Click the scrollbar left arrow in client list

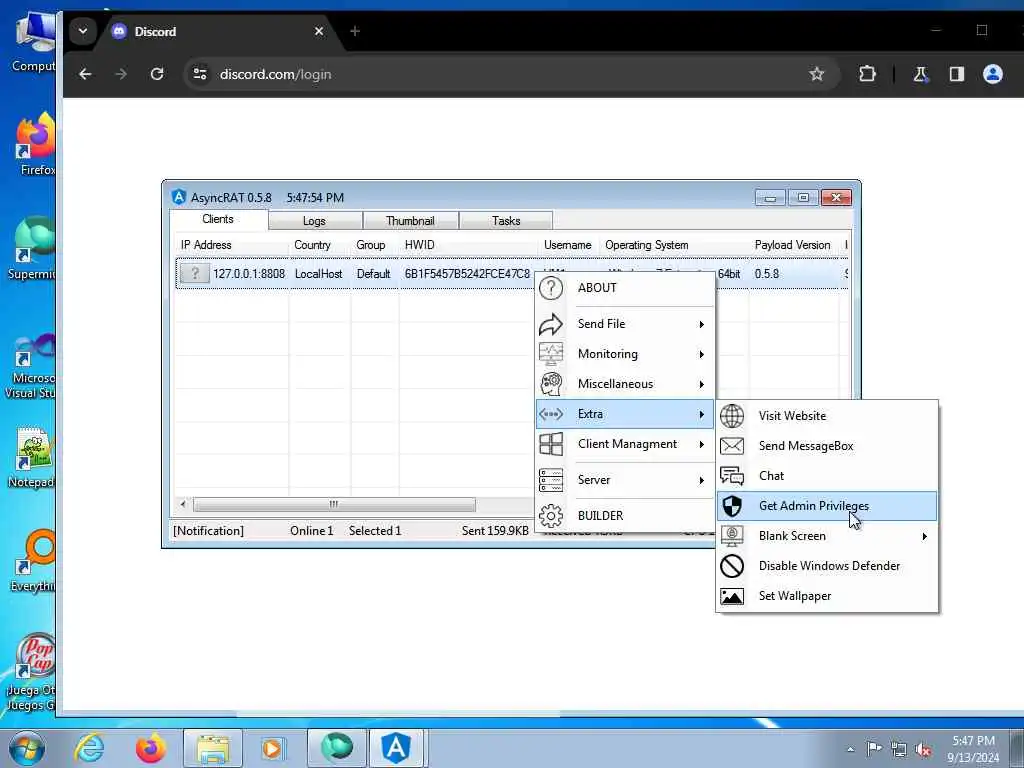coord(184,504)
